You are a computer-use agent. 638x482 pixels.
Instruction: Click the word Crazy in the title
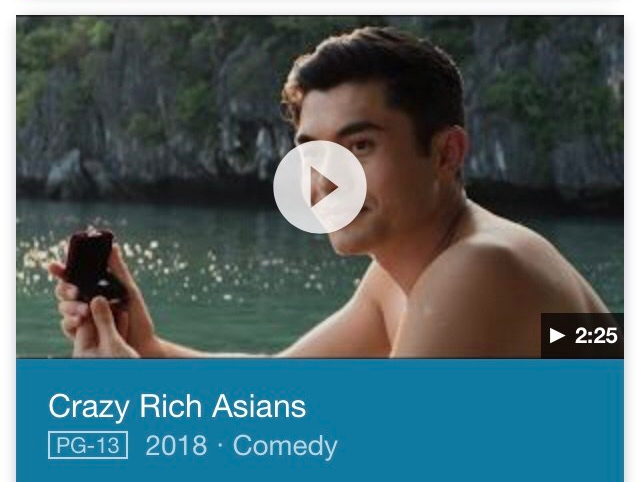point(89,407)
